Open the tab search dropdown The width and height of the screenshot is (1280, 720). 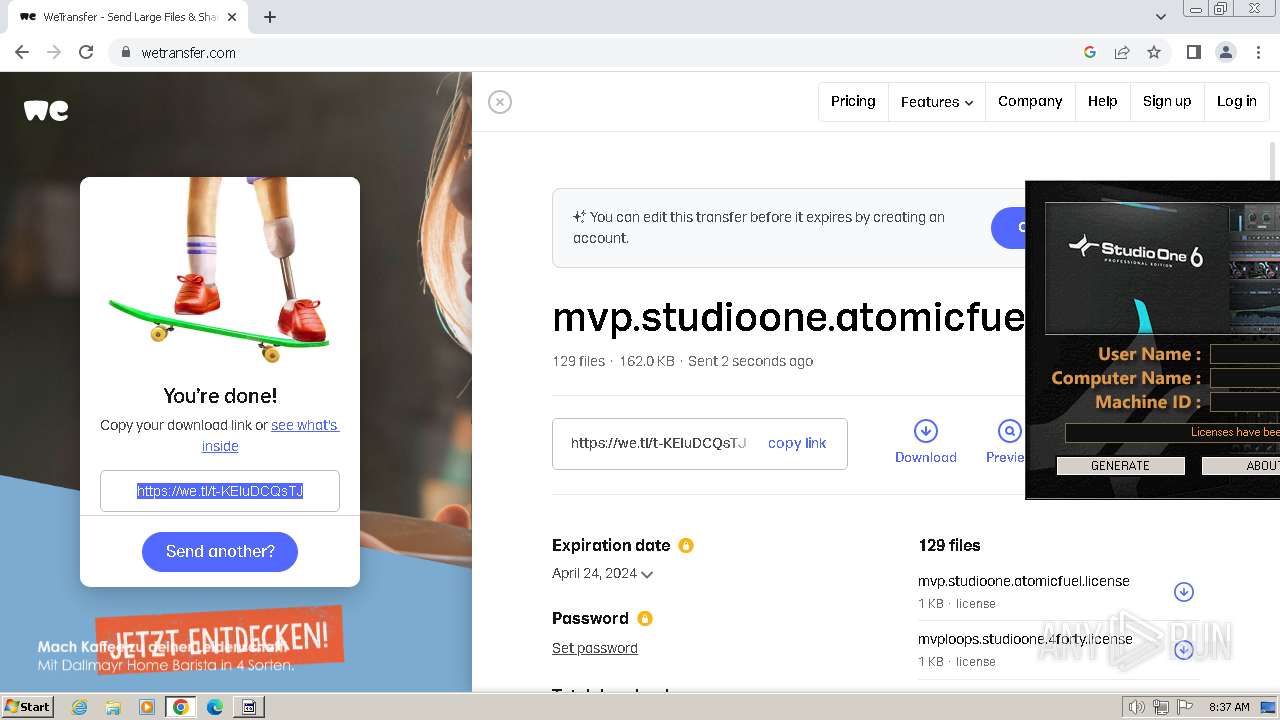coord(1161,17)
